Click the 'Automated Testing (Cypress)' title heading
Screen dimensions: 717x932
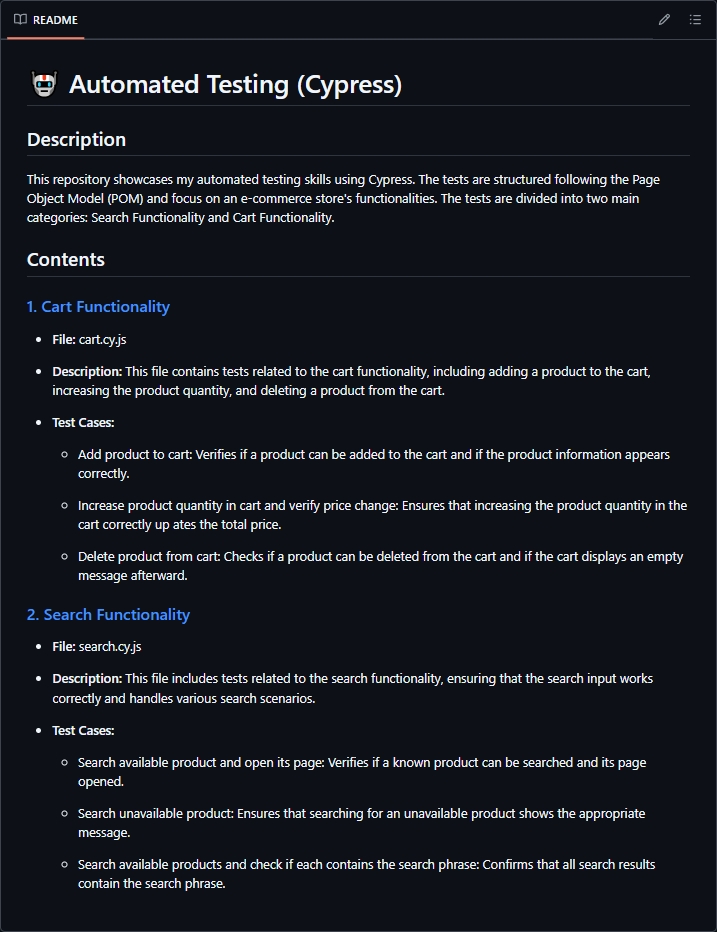pos(235,85)
